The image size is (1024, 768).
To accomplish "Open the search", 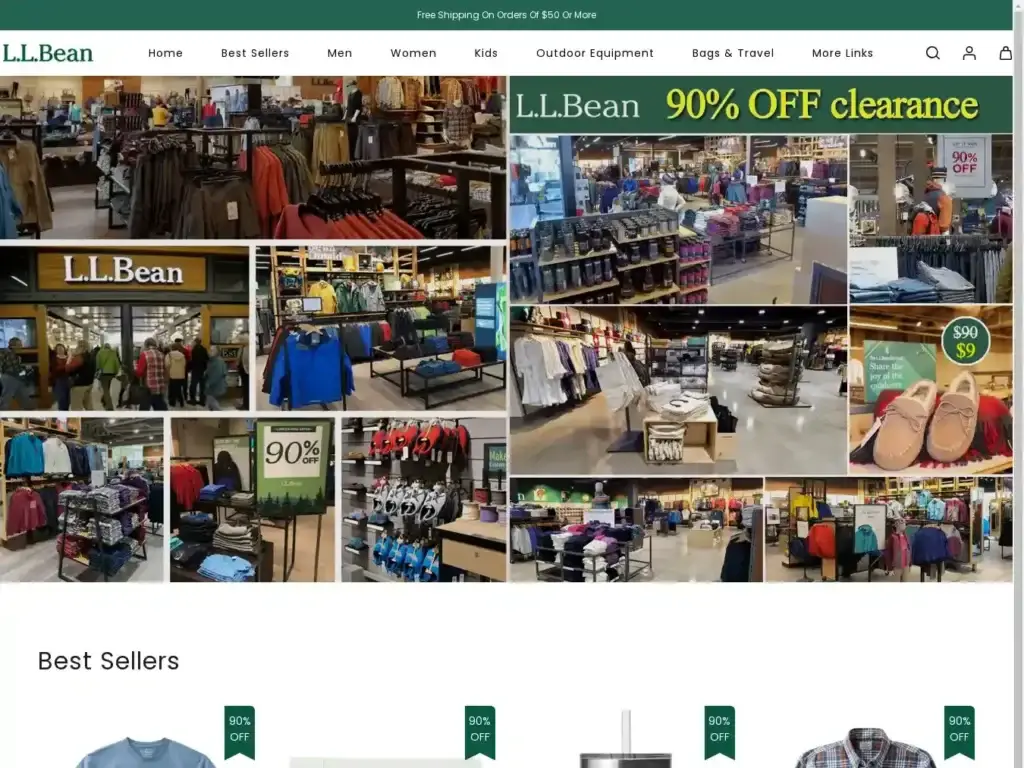I will click(x=932, y=53).
